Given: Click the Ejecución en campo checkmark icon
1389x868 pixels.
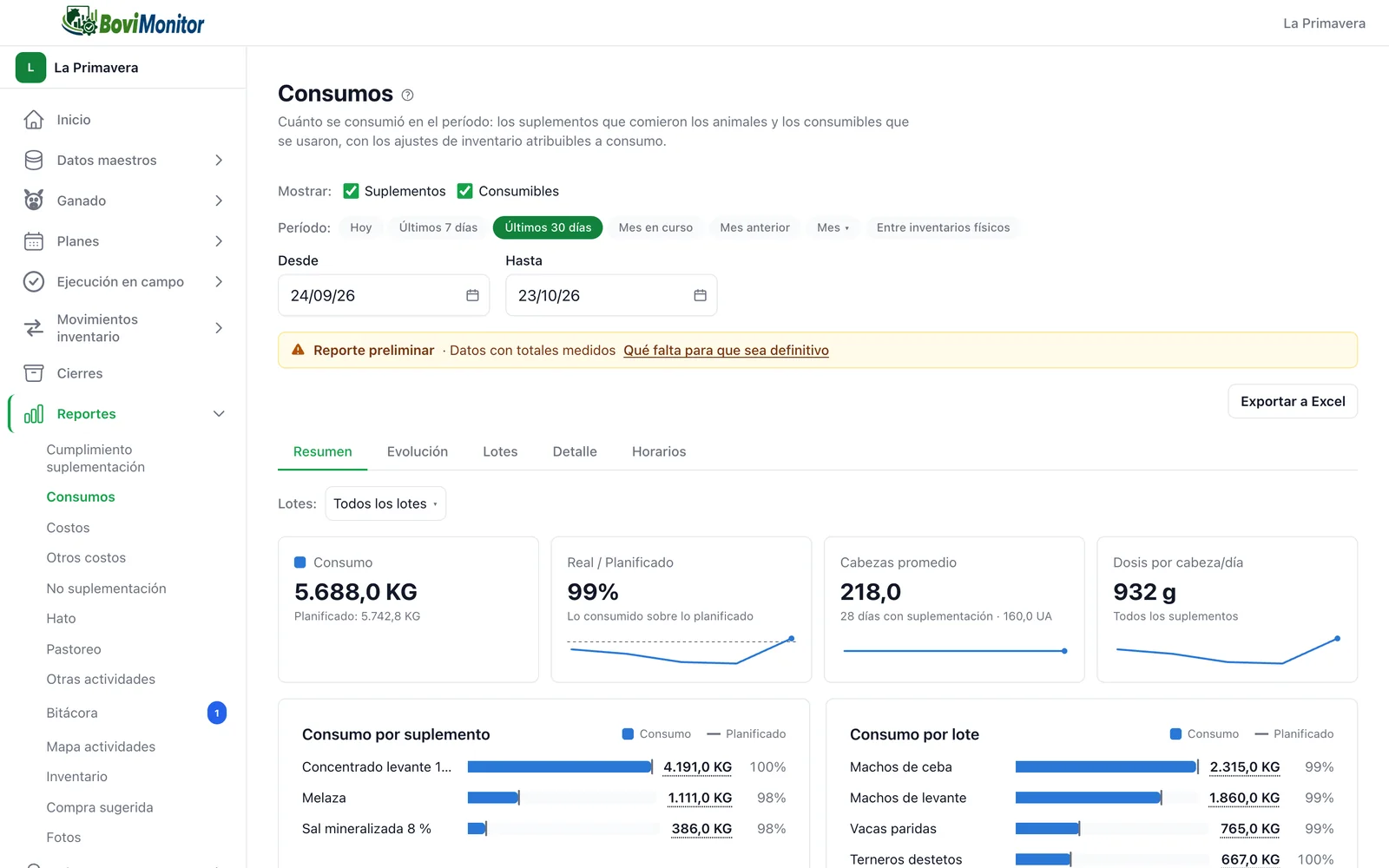Looking at the screenshot, I should [x=34, y=281].
